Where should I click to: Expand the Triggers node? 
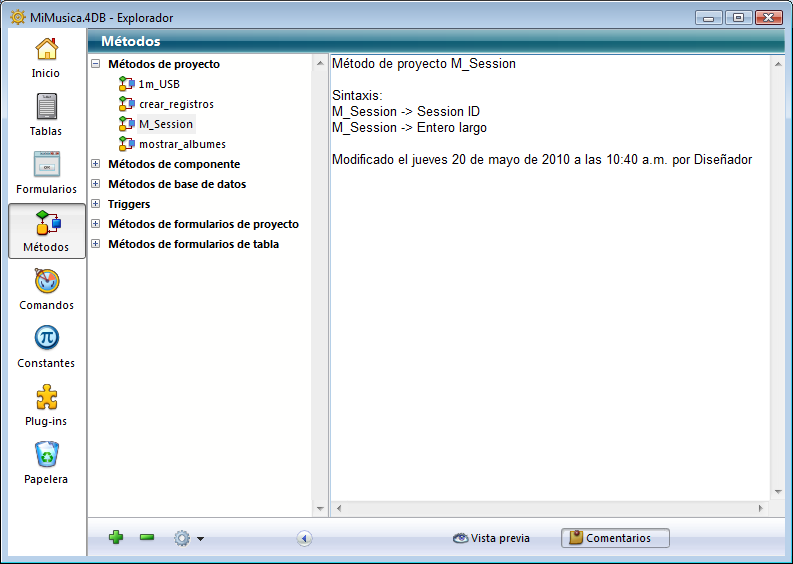[96, 204]
